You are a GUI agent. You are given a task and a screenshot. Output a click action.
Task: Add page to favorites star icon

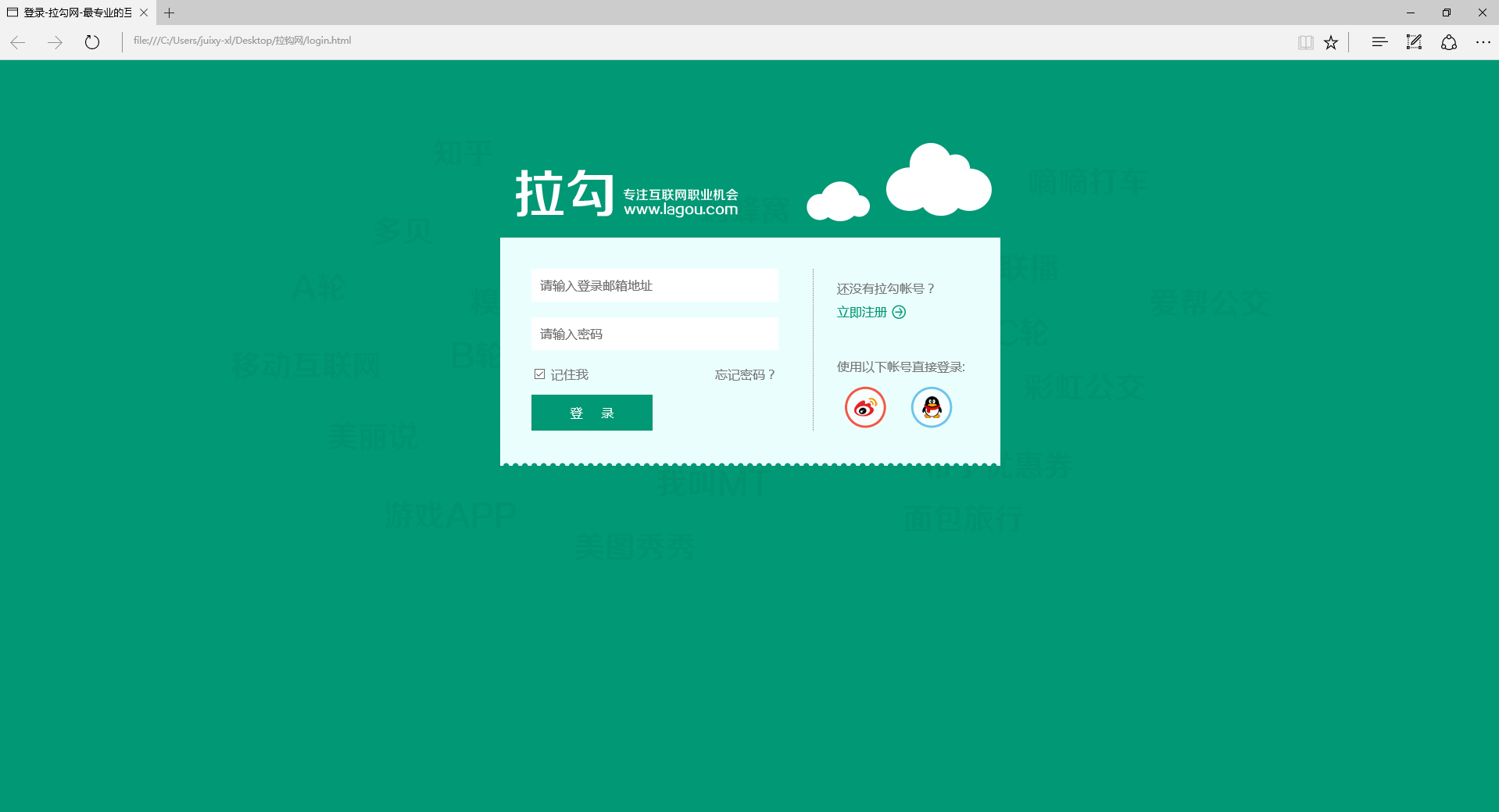(1331, 42)
